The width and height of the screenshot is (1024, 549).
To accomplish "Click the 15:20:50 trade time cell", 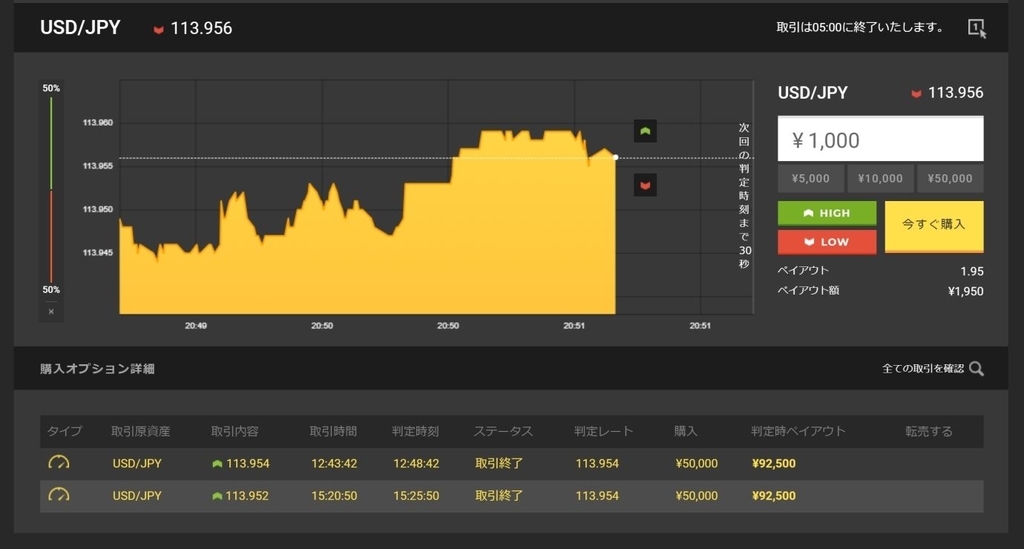I will [x=334, y=495].
